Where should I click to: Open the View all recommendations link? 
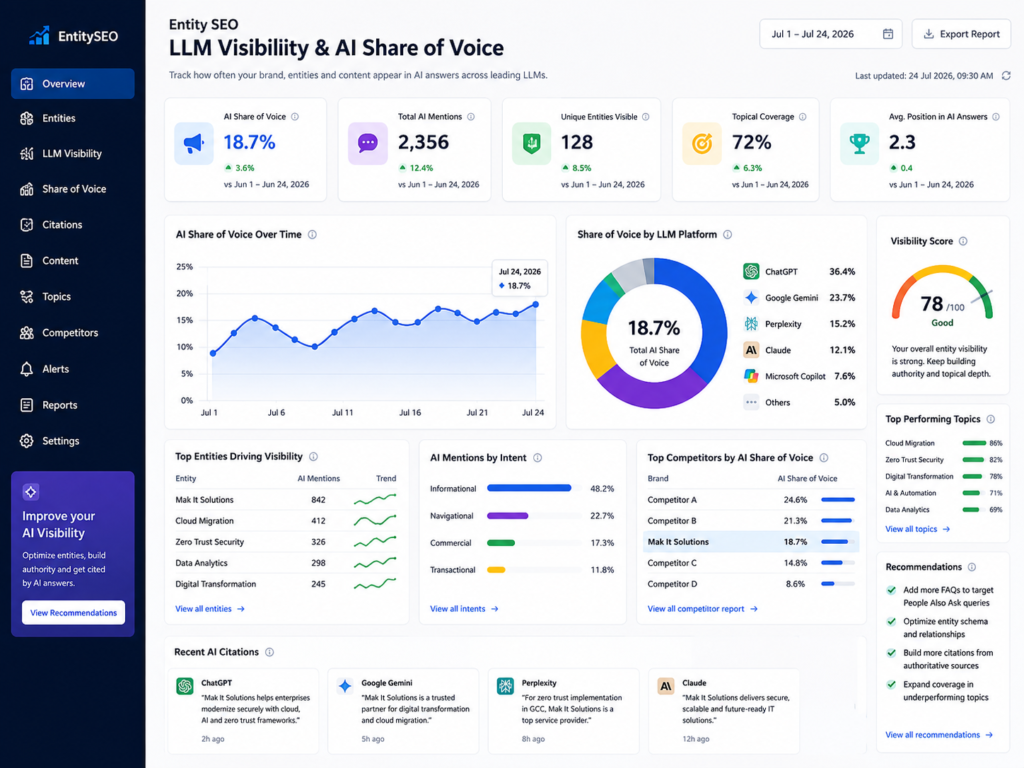[x=939, y=735]
